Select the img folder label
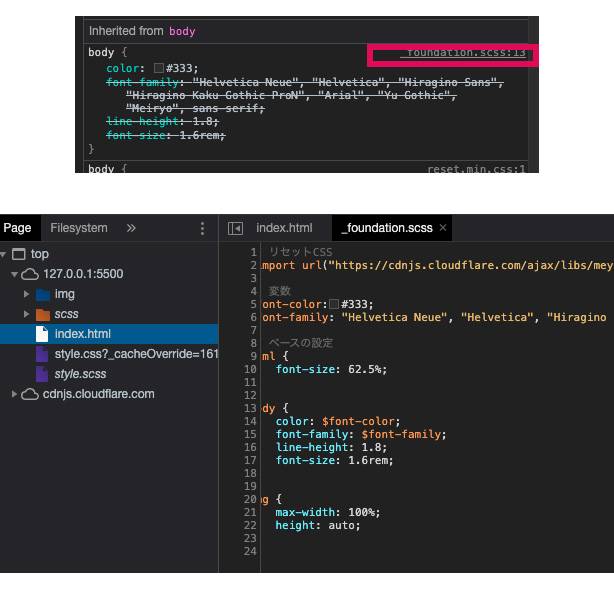 pyautogui.click(x=65, y=294)
